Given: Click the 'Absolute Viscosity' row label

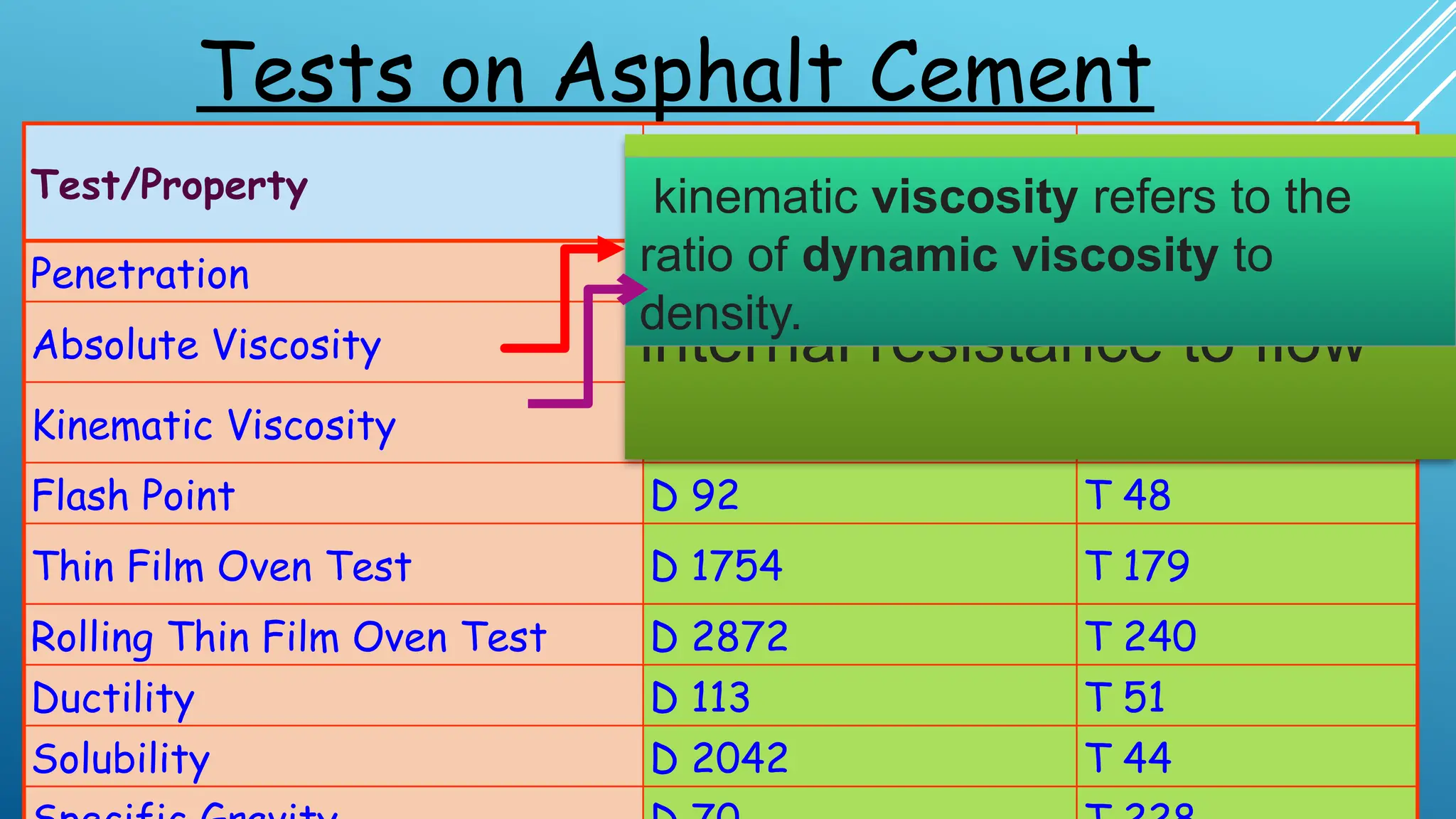Looking at the screenshot, I should point(207,346).
